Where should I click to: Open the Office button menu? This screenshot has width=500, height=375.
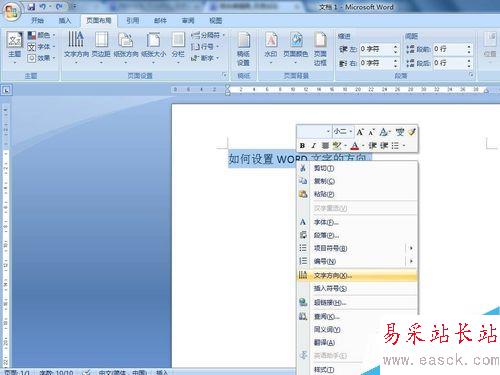[12, 11]
